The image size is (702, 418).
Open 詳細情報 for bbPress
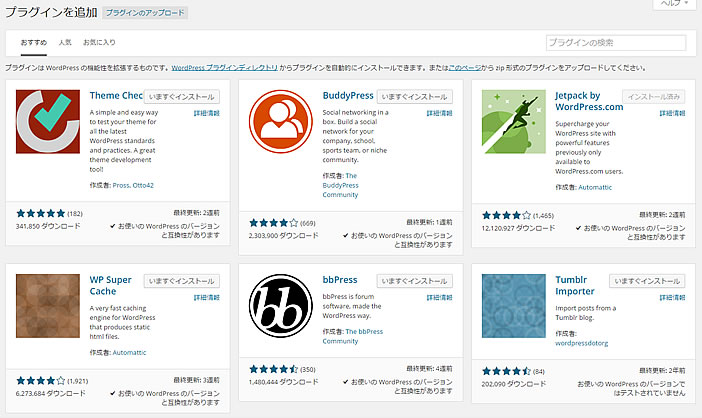coord(439,297)
